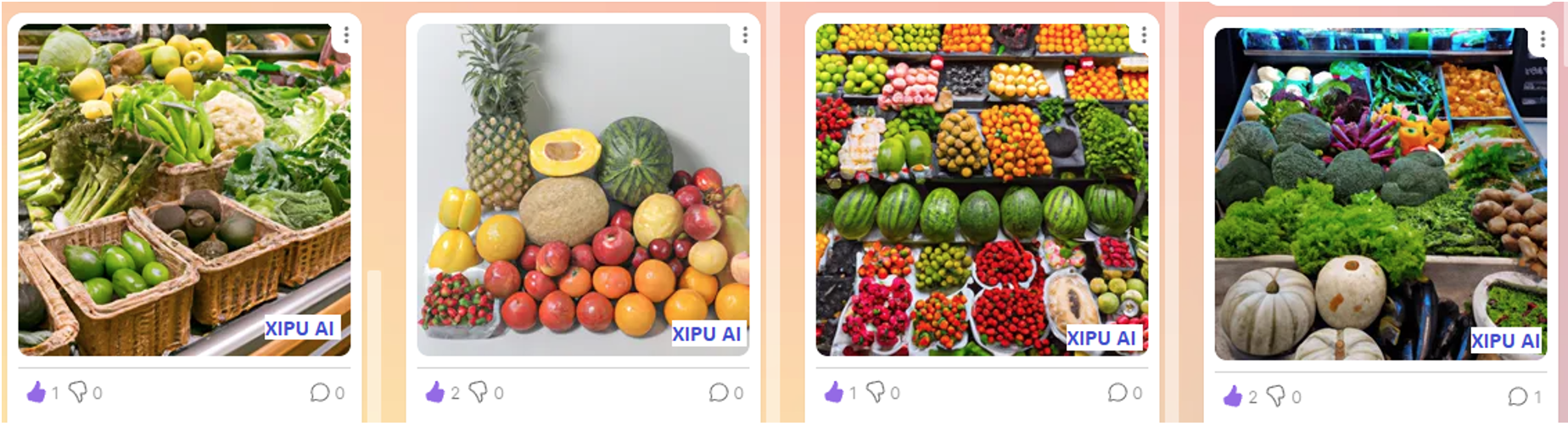Open comments on the pineapple fruit post
The image size is (1568, 426).
719,392
